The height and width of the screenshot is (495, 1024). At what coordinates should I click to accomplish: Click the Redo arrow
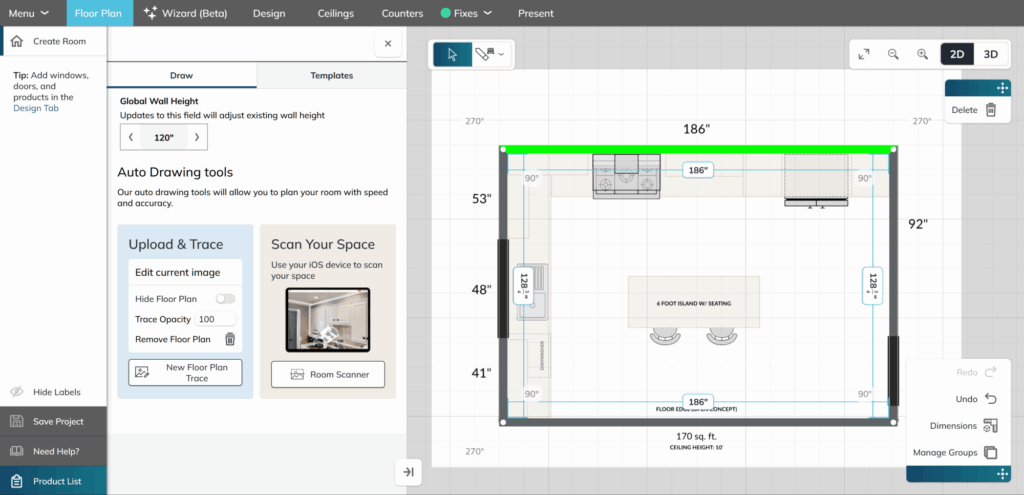coord(991,372)
